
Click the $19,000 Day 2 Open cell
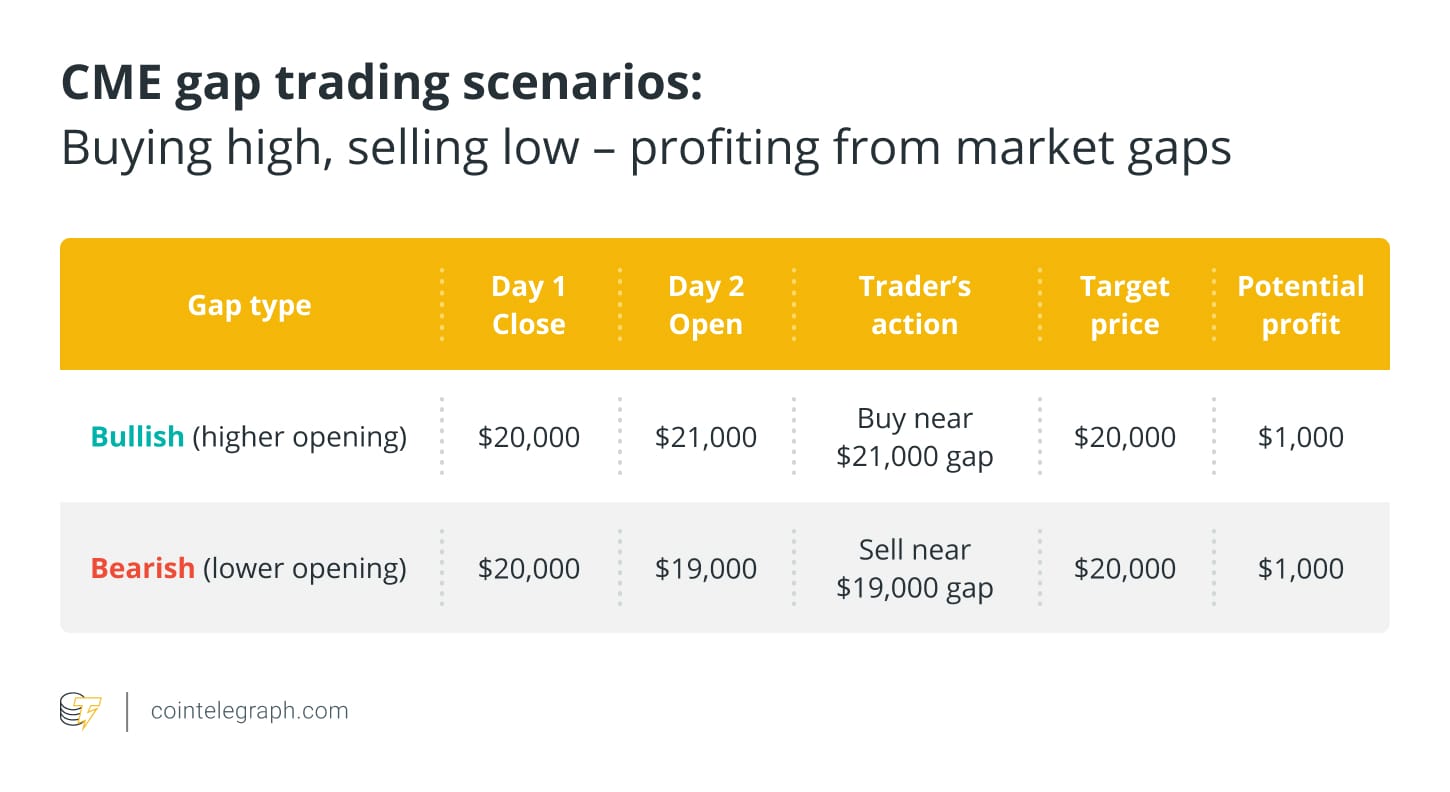coord(706,568)
